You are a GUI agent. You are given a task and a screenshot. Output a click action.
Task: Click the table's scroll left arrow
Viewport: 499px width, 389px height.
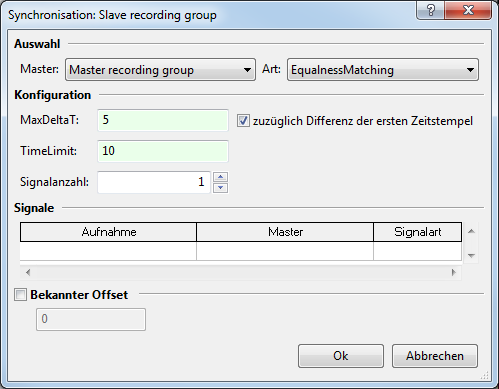click(28, 272)
